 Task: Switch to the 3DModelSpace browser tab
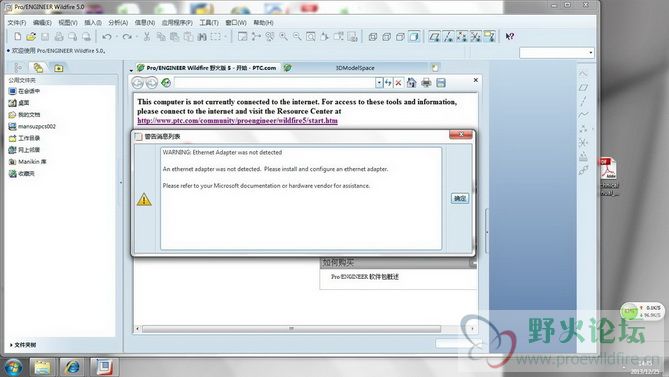click(x=355, y=68)
